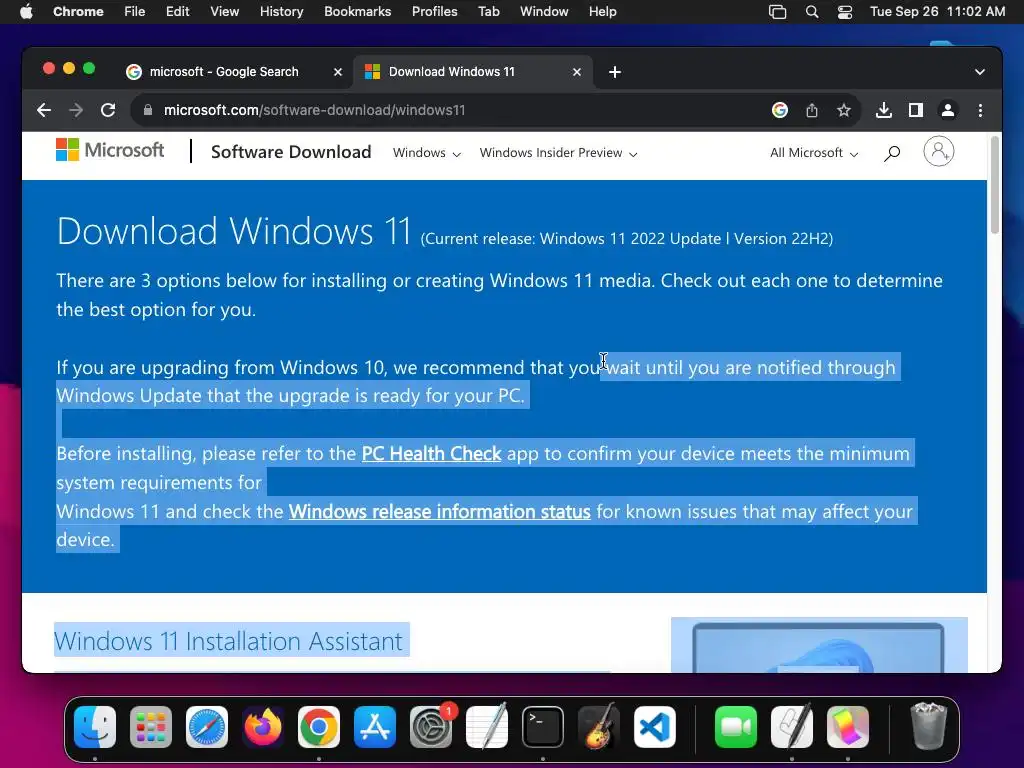The width and height of the screenshot is (1024, 768).
Task: Click the Windows 11 Installation Assistant heading
Action: 228,641
